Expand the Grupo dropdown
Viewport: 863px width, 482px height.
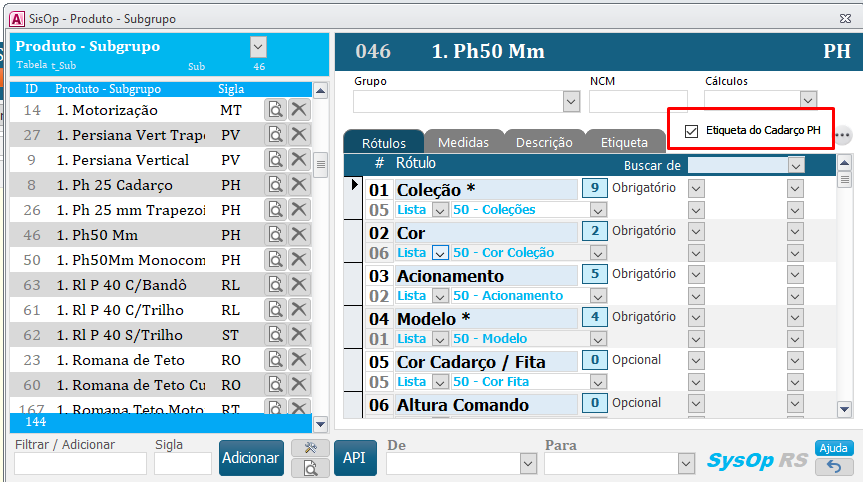[571, 101]
